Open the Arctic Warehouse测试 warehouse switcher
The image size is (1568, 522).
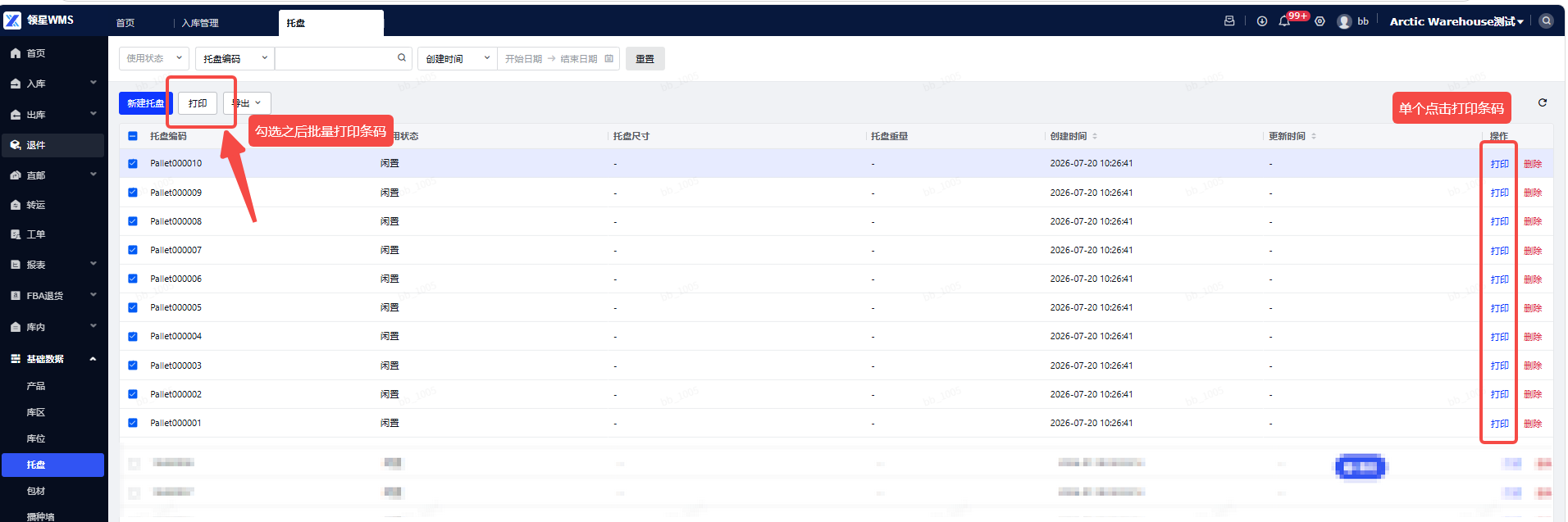pos(1456,21)
